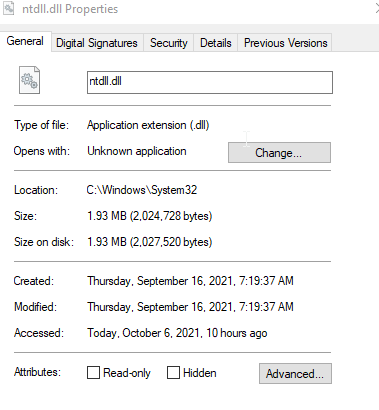The image size is (379, 410).
Task: Click the Change... button
Action: pos(279,153)
